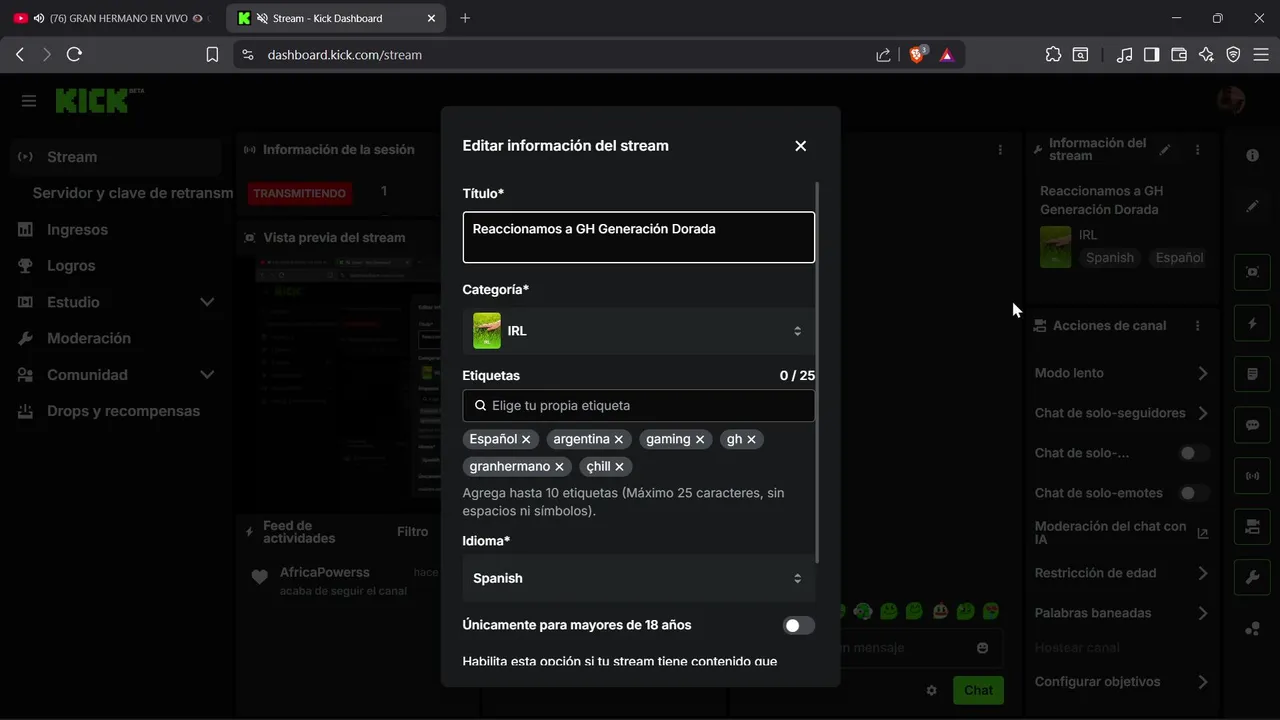Remove the granhermano tag

pyautogui.click(x=559, y=467)
